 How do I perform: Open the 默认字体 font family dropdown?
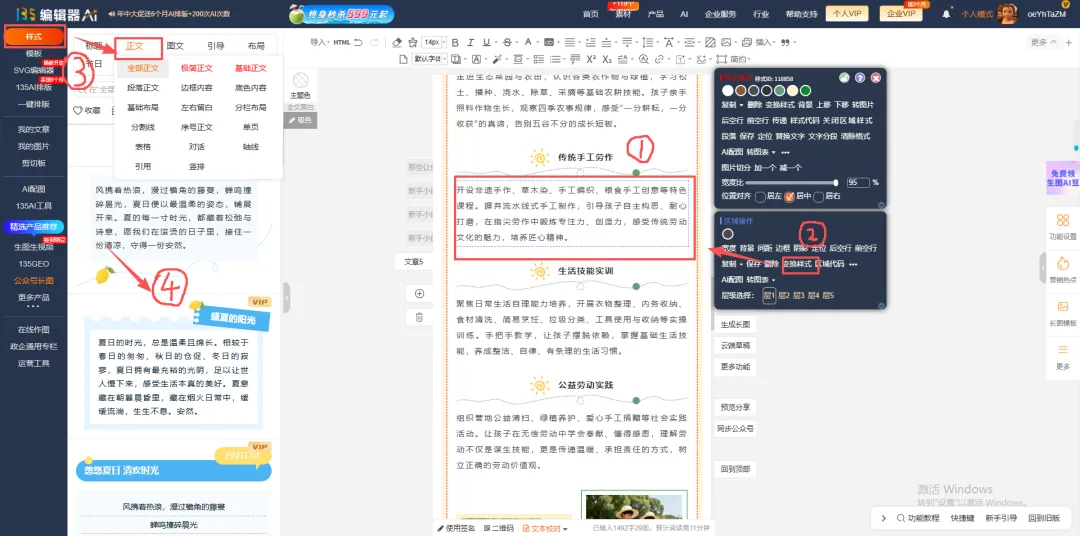tap(429, 59)
